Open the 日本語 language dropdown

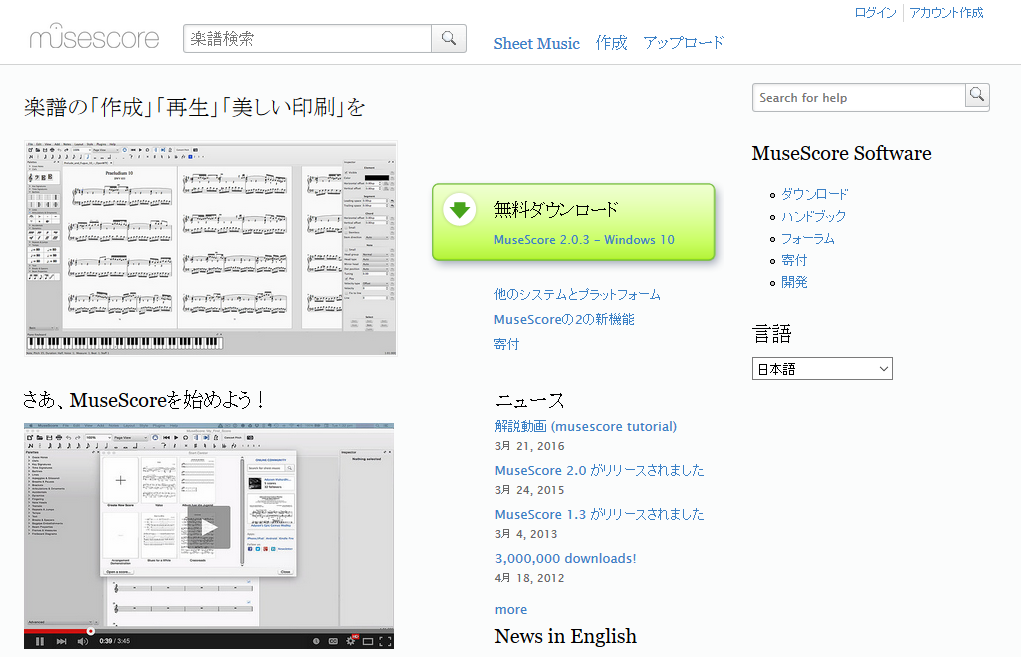[822, 369]
